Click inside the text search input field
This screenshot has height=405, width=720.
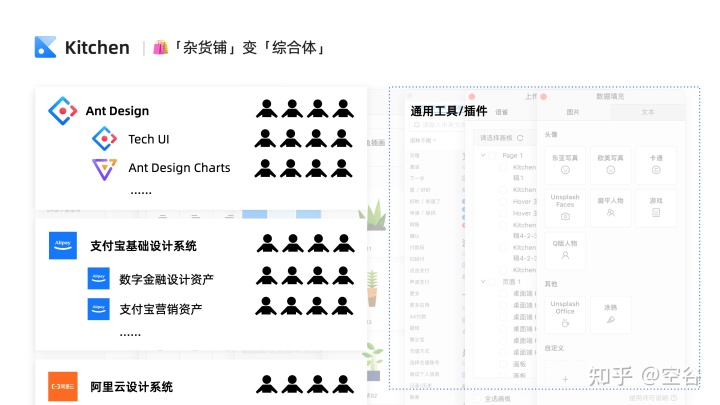click(436, 125)
